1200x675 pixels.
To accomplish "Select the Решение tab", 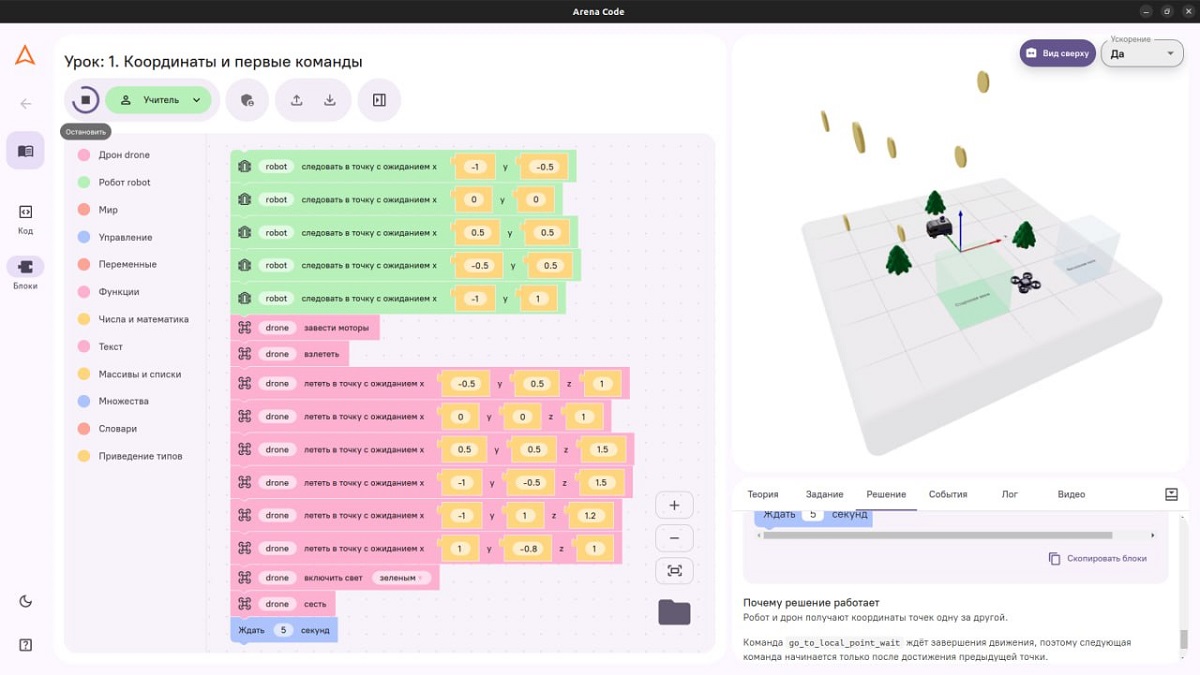I will pyautogui.click(x=886, y=494).
